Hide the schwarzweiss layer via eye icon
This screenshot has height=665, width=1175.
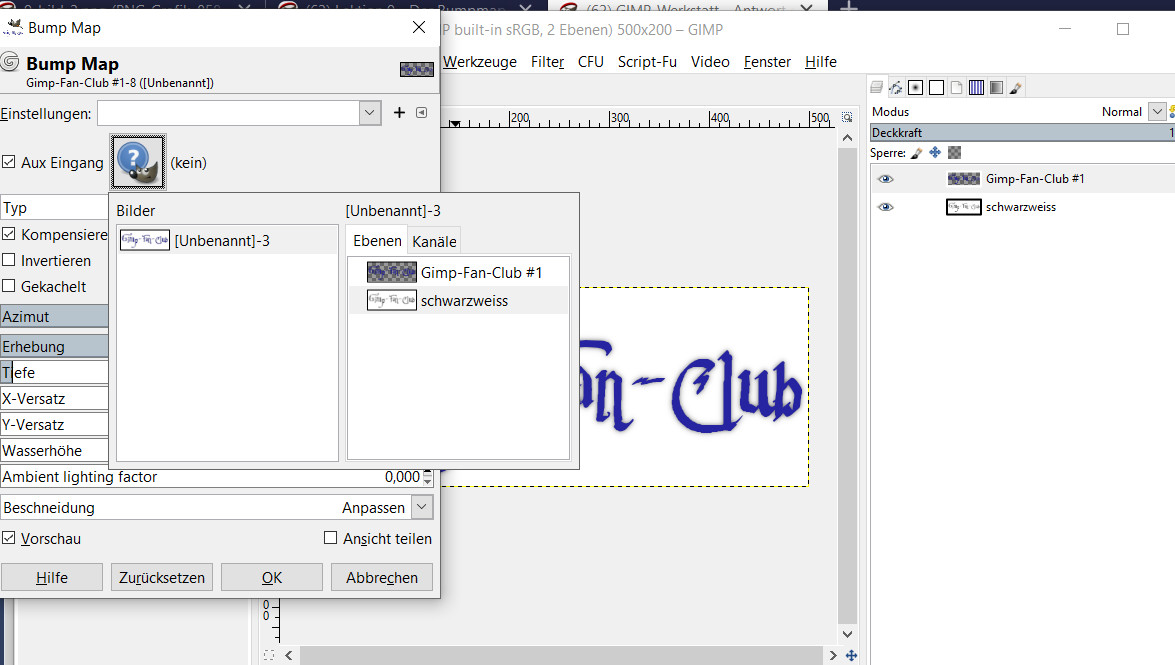(886, 207)
